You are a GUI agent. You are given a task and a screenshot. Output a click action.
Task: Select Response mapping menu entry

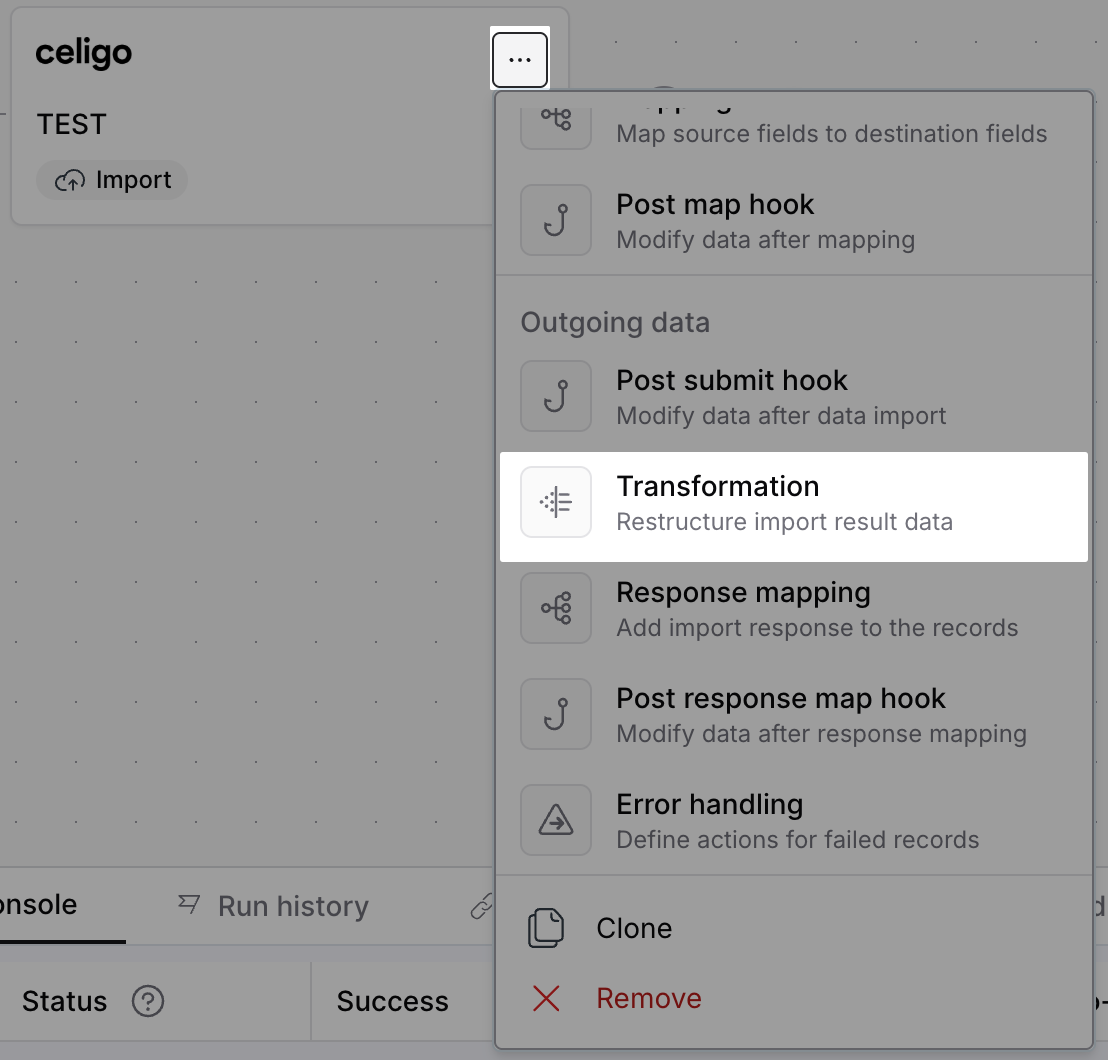[x=794, y=608]
